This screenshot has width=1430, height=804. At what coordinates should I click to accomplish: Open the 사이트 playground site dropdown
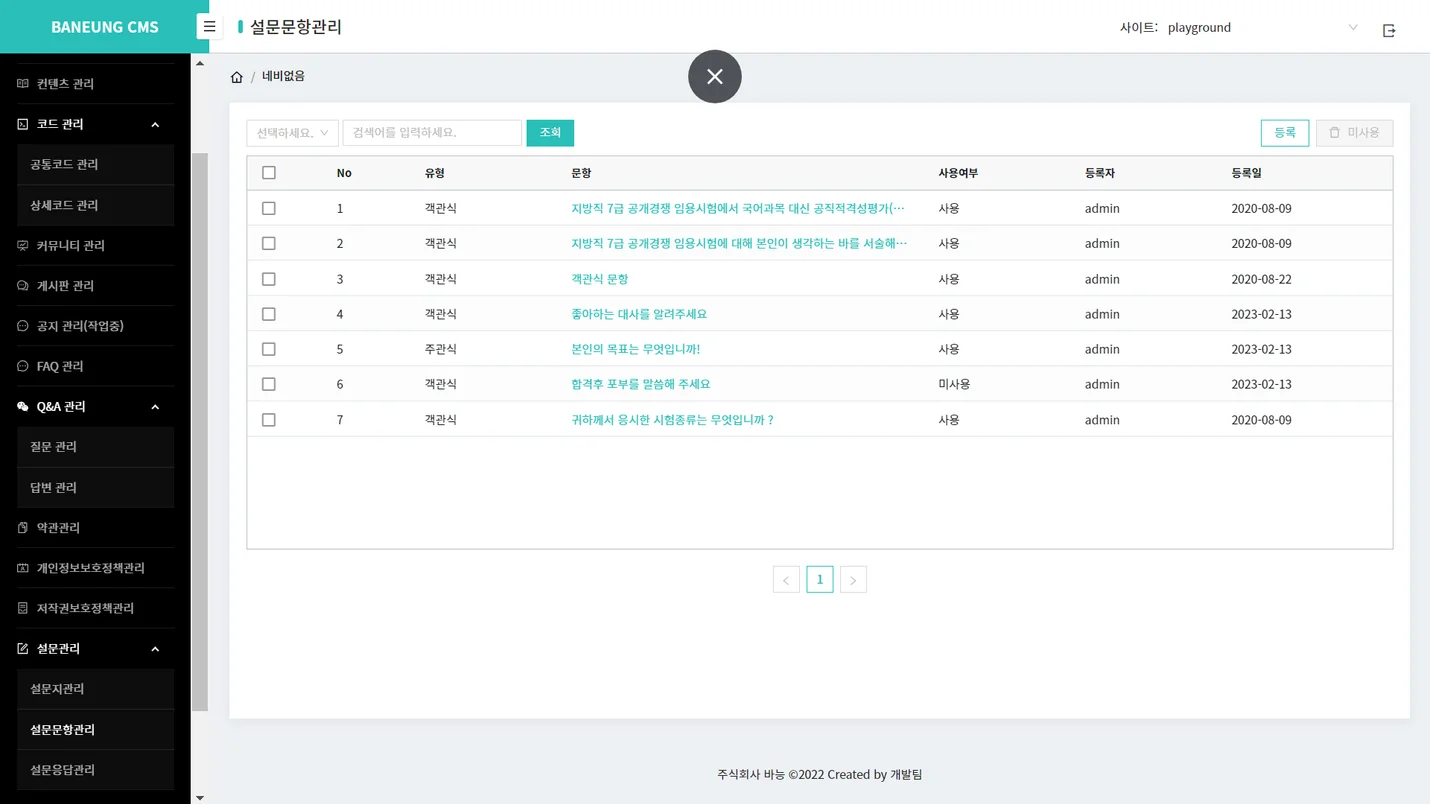(1263, 28)
